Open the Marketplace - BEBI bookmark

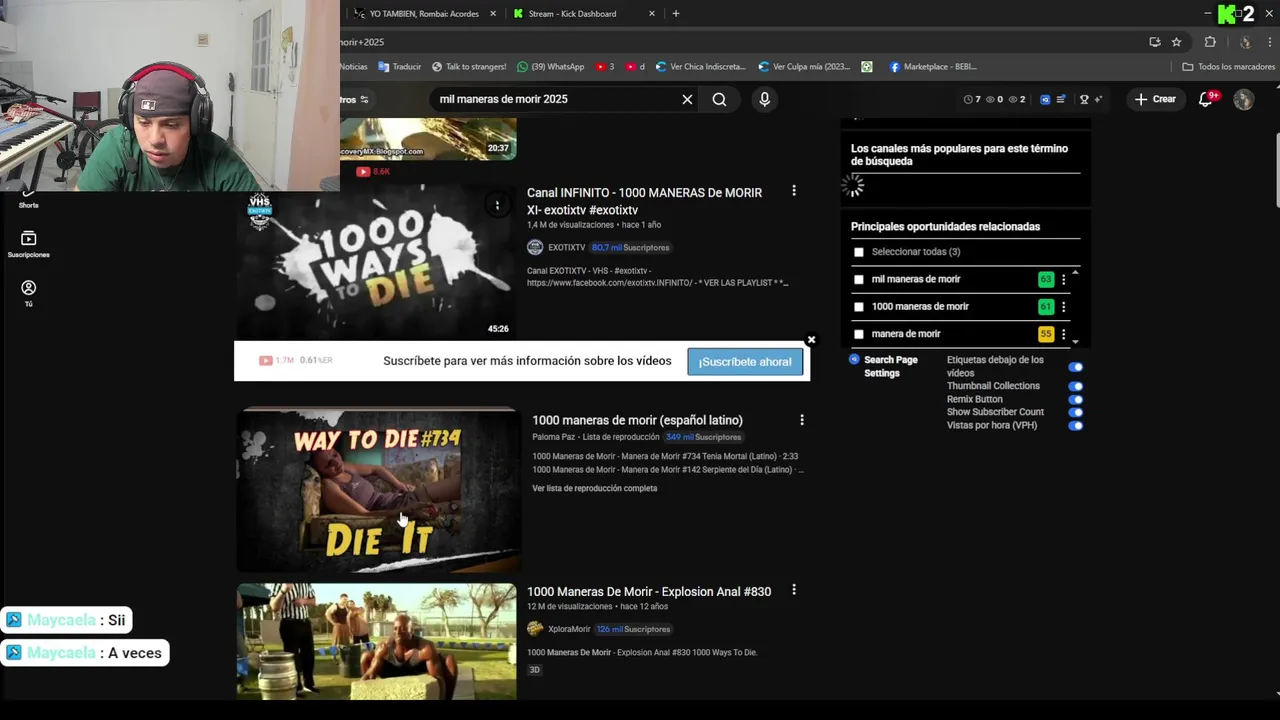pyautogui.click(x=932, y=67)
